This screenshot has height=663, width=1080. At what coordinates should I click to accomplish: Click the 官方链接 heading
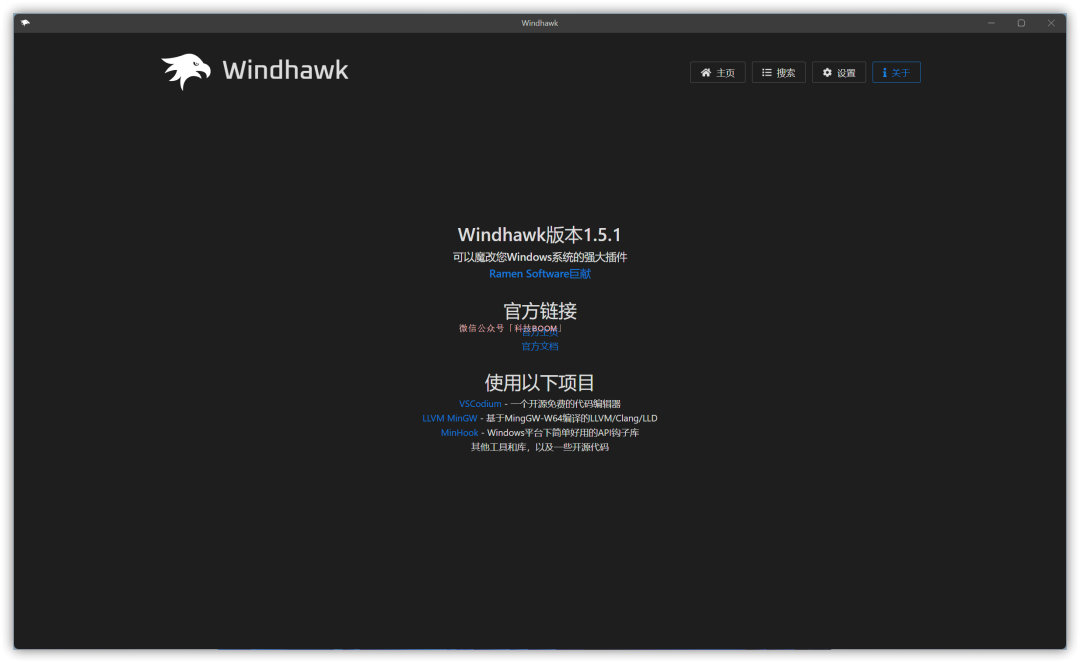(540, 311)
